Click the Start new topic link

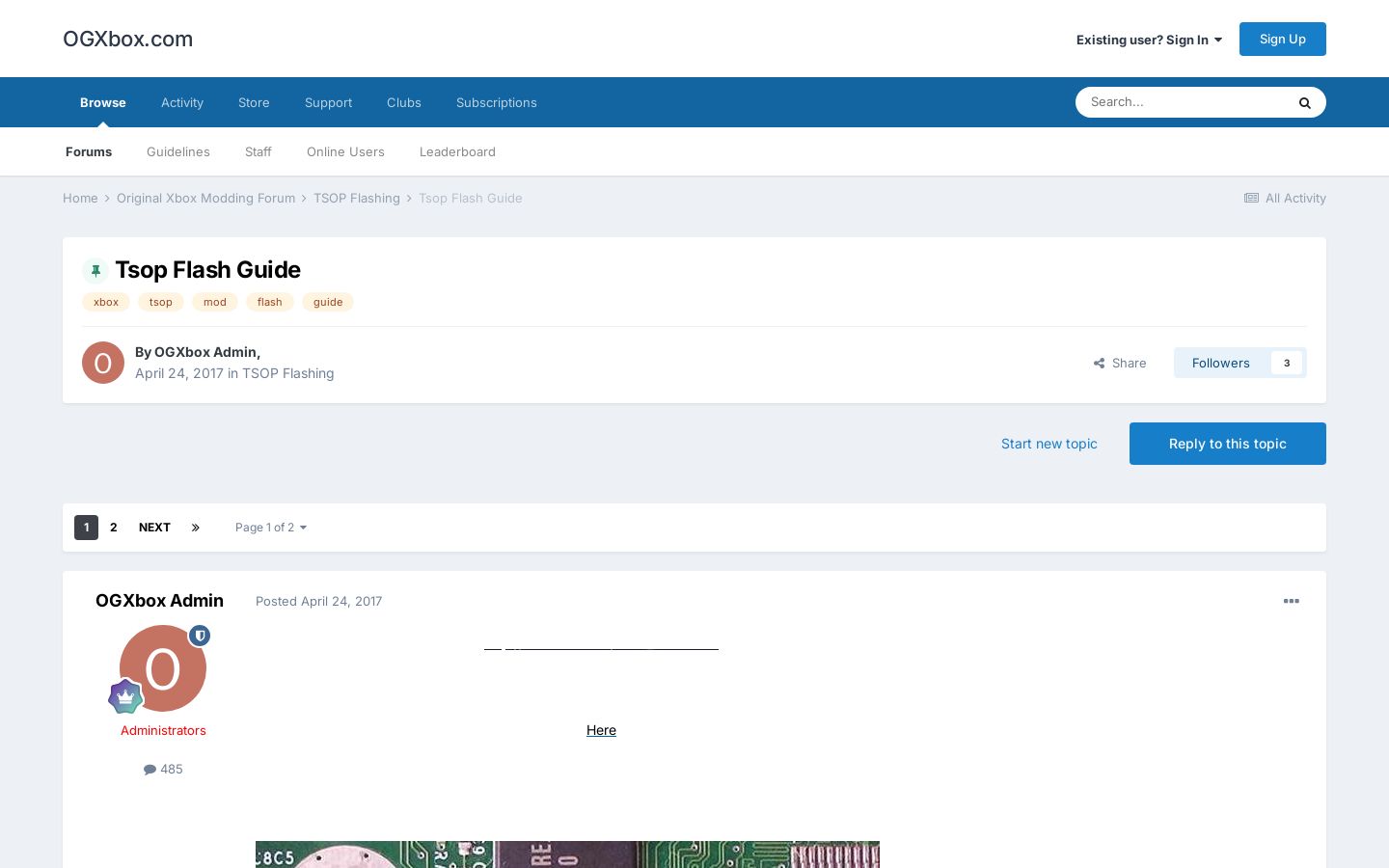coord(1049,444)
